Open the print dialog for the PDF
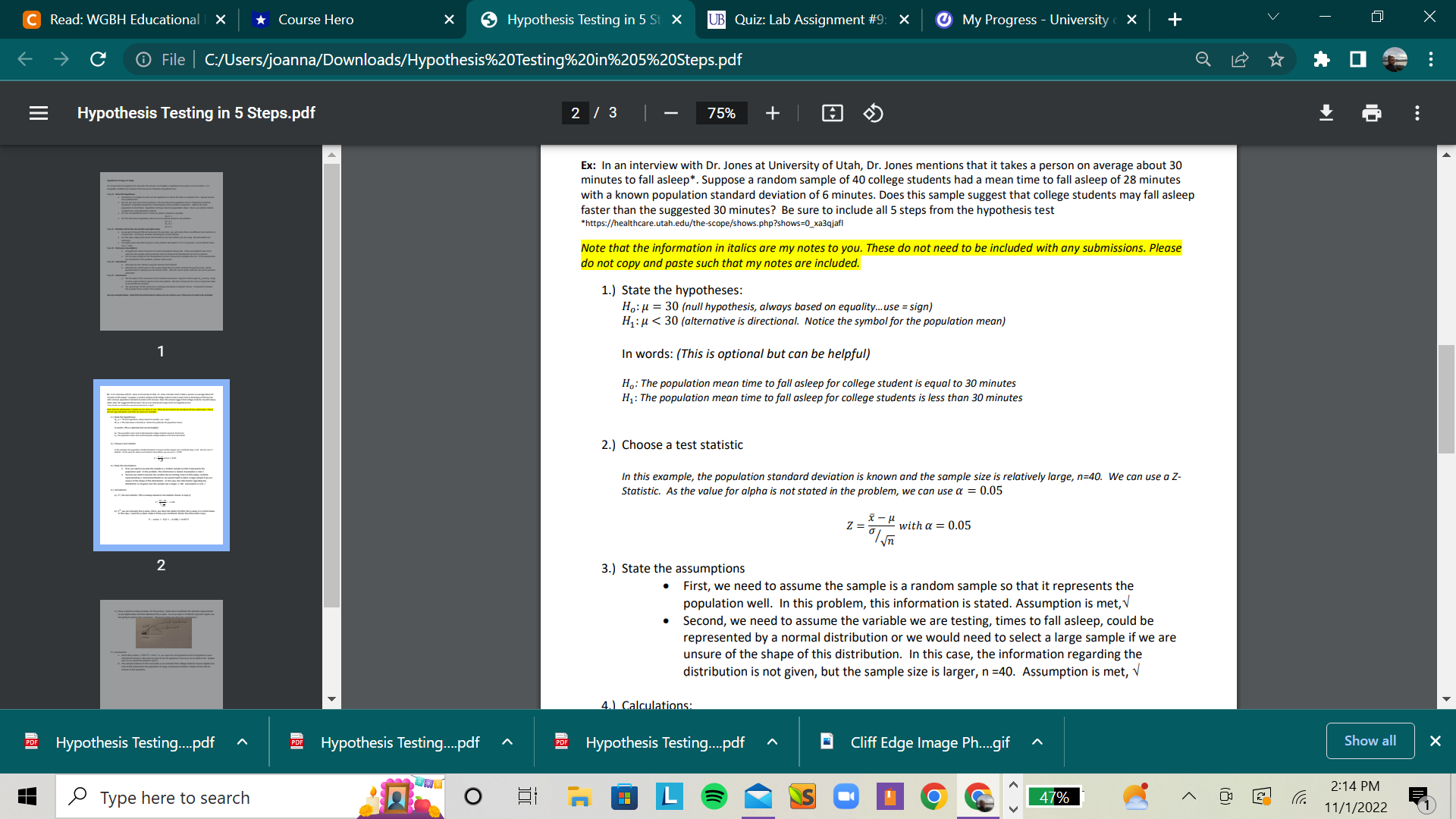Viewport: 1456px width, 819px height. 1371,113
